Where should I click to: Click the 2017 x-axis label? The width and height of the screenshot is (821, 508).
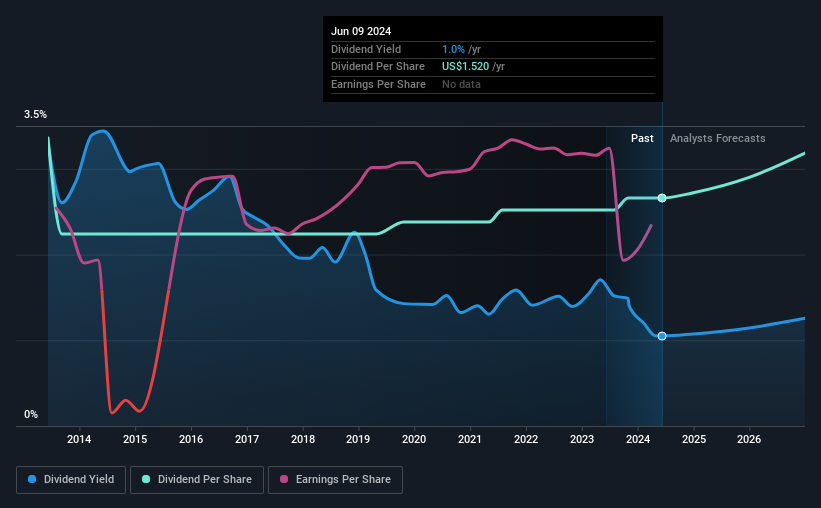click(247, 439)
